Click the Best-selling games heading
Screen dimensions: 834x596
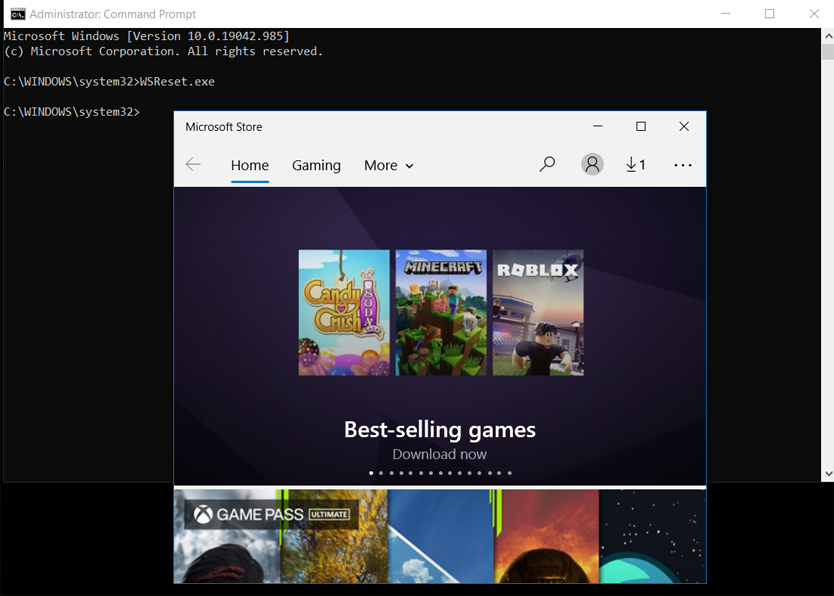tap(440, 430)
